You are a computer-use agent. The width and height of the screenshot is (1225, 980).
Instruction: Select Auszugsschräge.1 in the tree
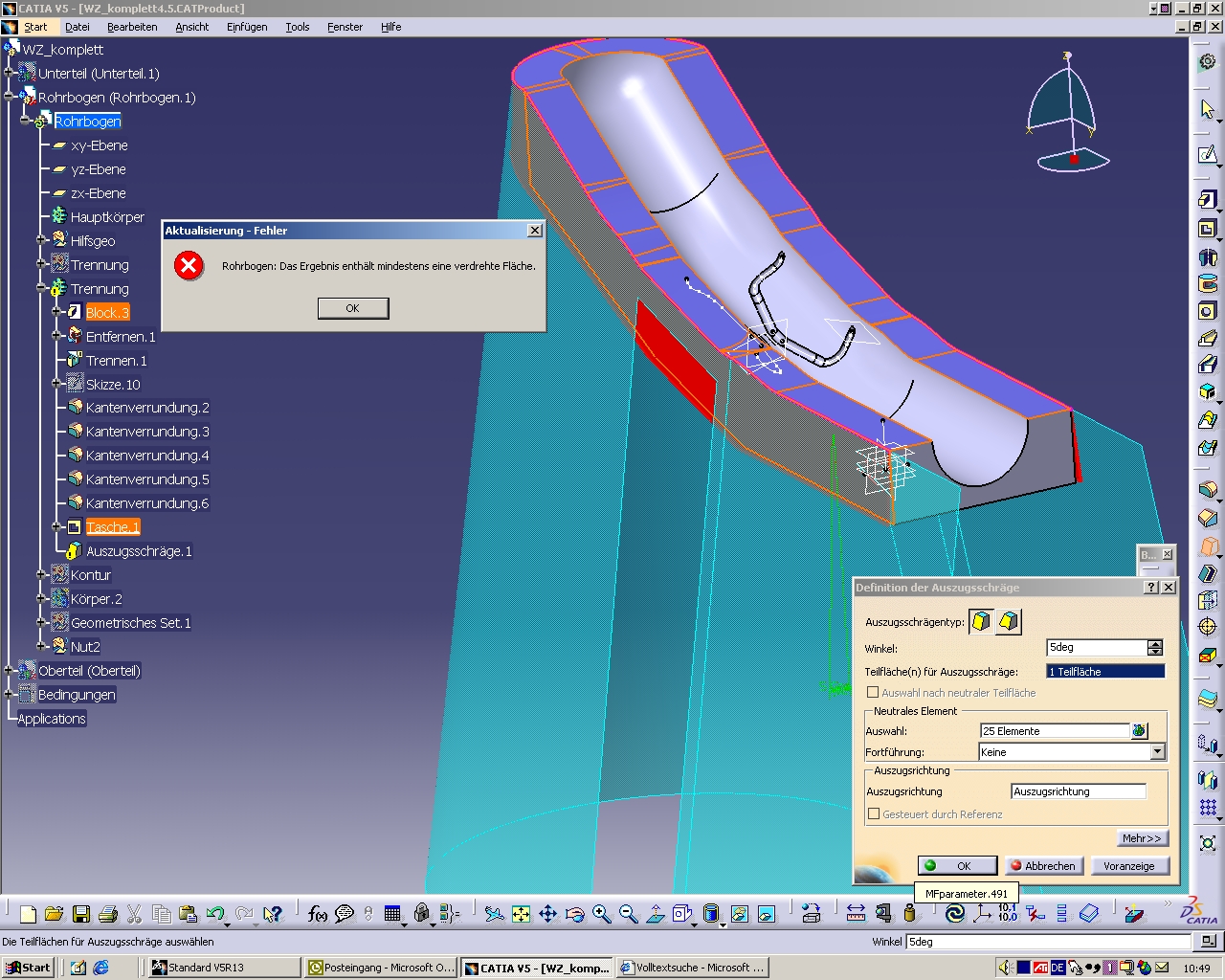coord(139,551)
